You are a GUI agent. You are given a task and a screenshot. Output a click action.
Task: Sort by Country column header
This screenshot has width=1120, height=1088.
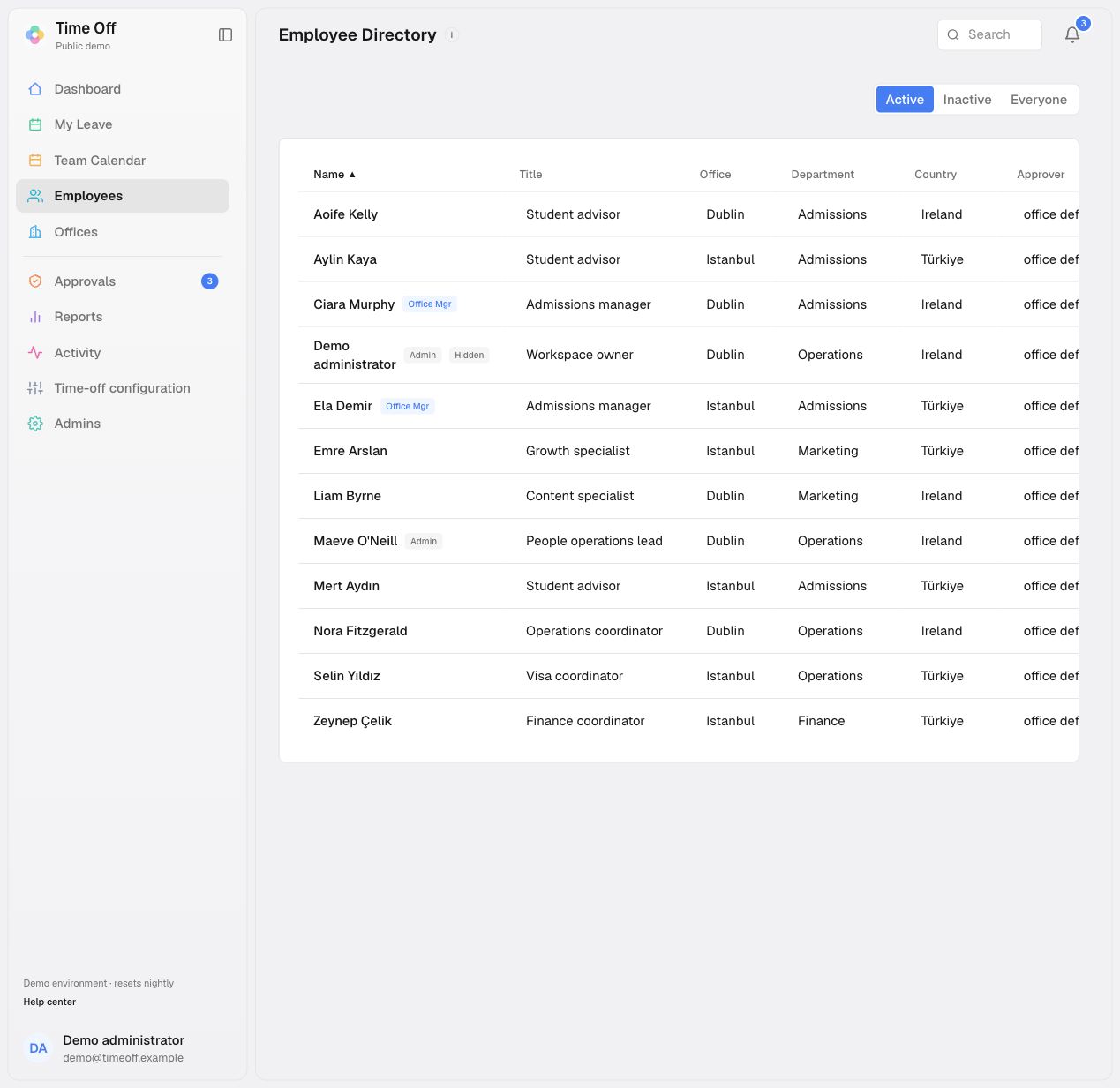coord(936,175)
